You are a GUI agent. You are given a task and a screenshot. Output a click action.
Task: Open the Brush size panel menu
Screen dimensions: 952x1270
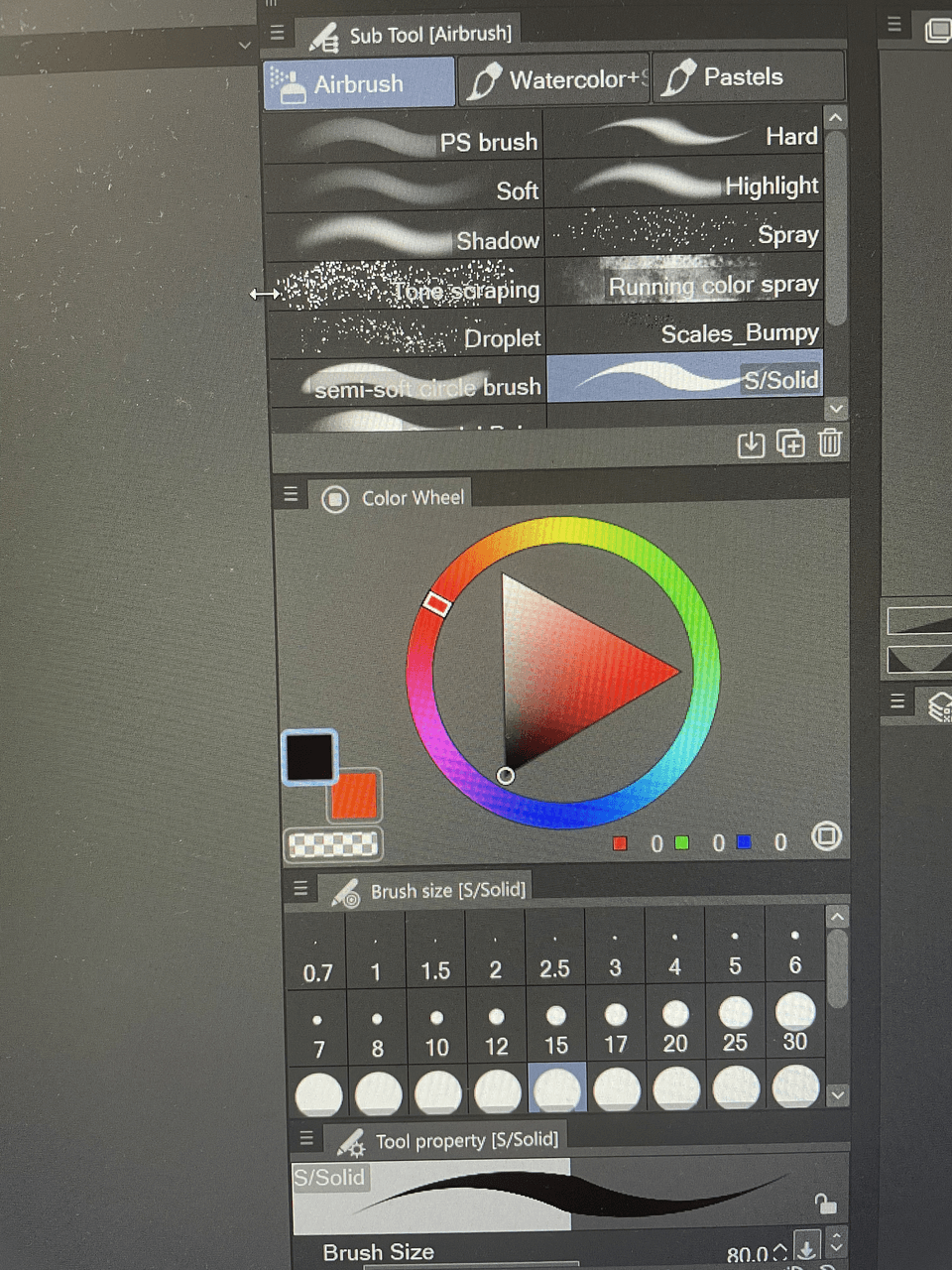(300, 889)
